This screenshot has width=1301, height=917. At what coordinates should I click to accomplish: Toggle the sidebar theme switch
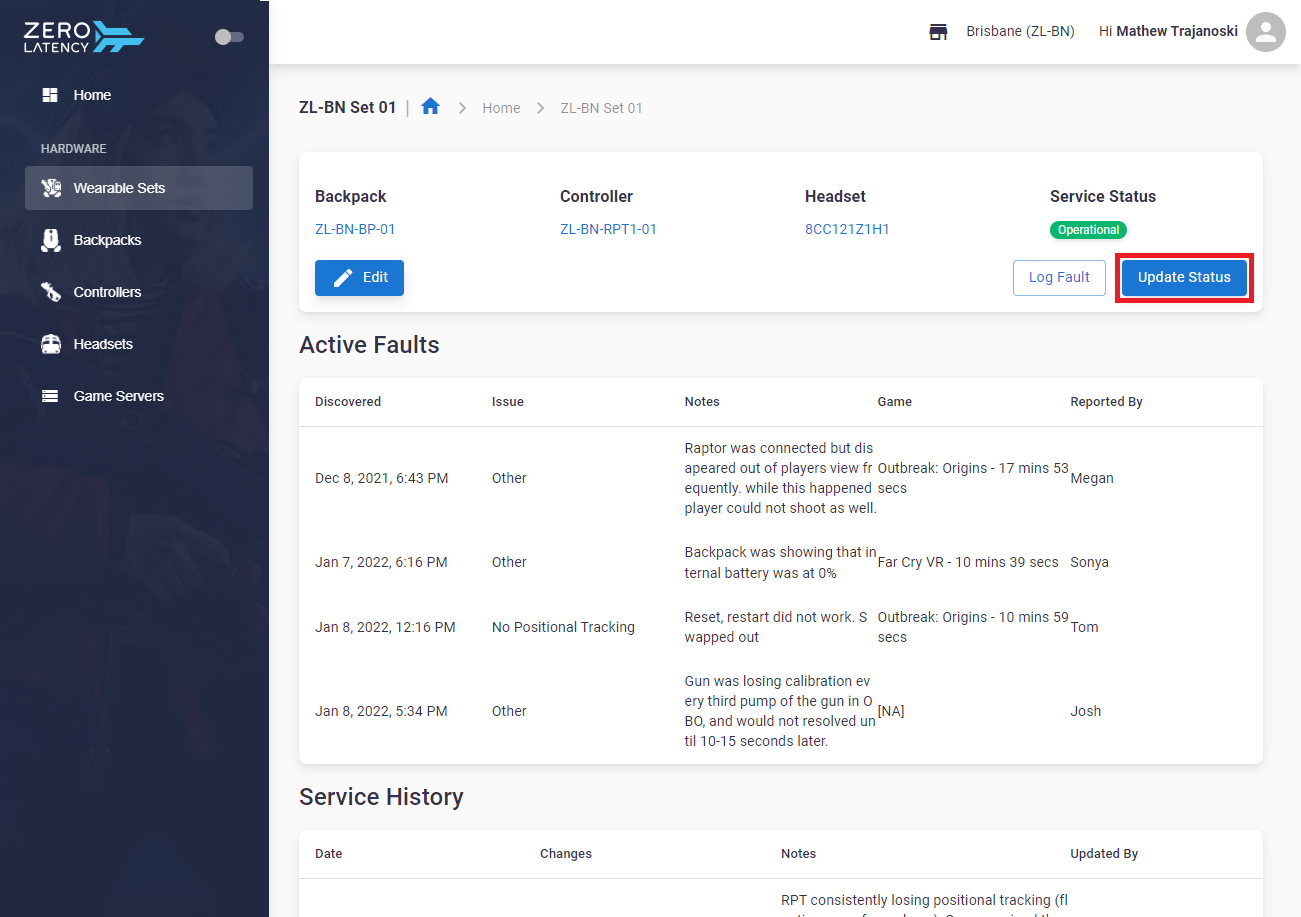[229, 37]
